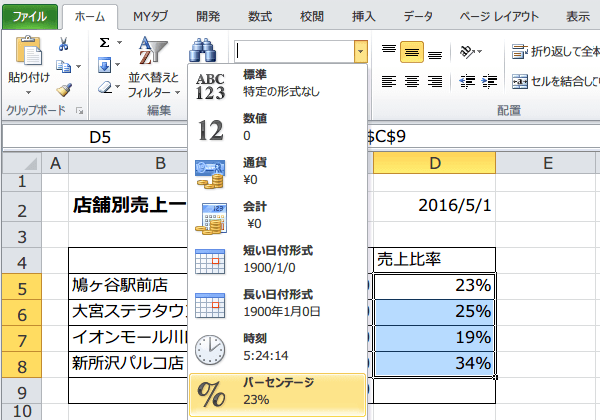This screenshot has height=420, width=600.
Task: Select cell D5 showing 23%
Action: (435, 284)
